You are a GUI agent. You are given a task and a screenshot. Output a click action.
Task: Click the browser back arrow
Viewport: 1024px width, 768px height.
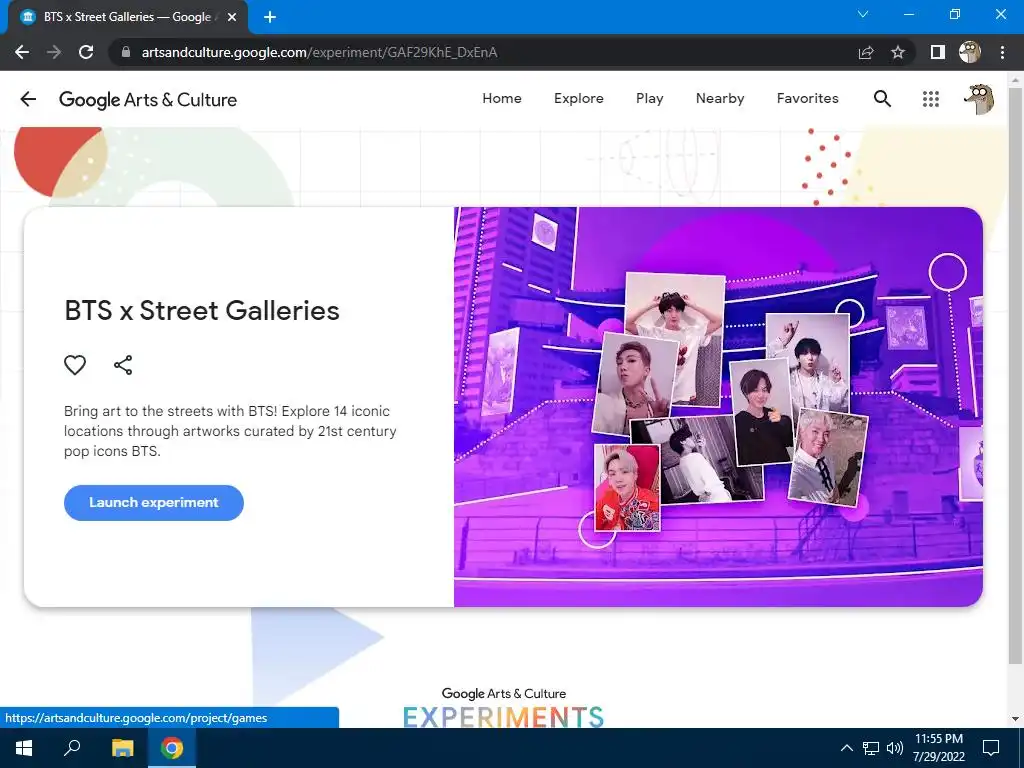(x=22, y=52)
